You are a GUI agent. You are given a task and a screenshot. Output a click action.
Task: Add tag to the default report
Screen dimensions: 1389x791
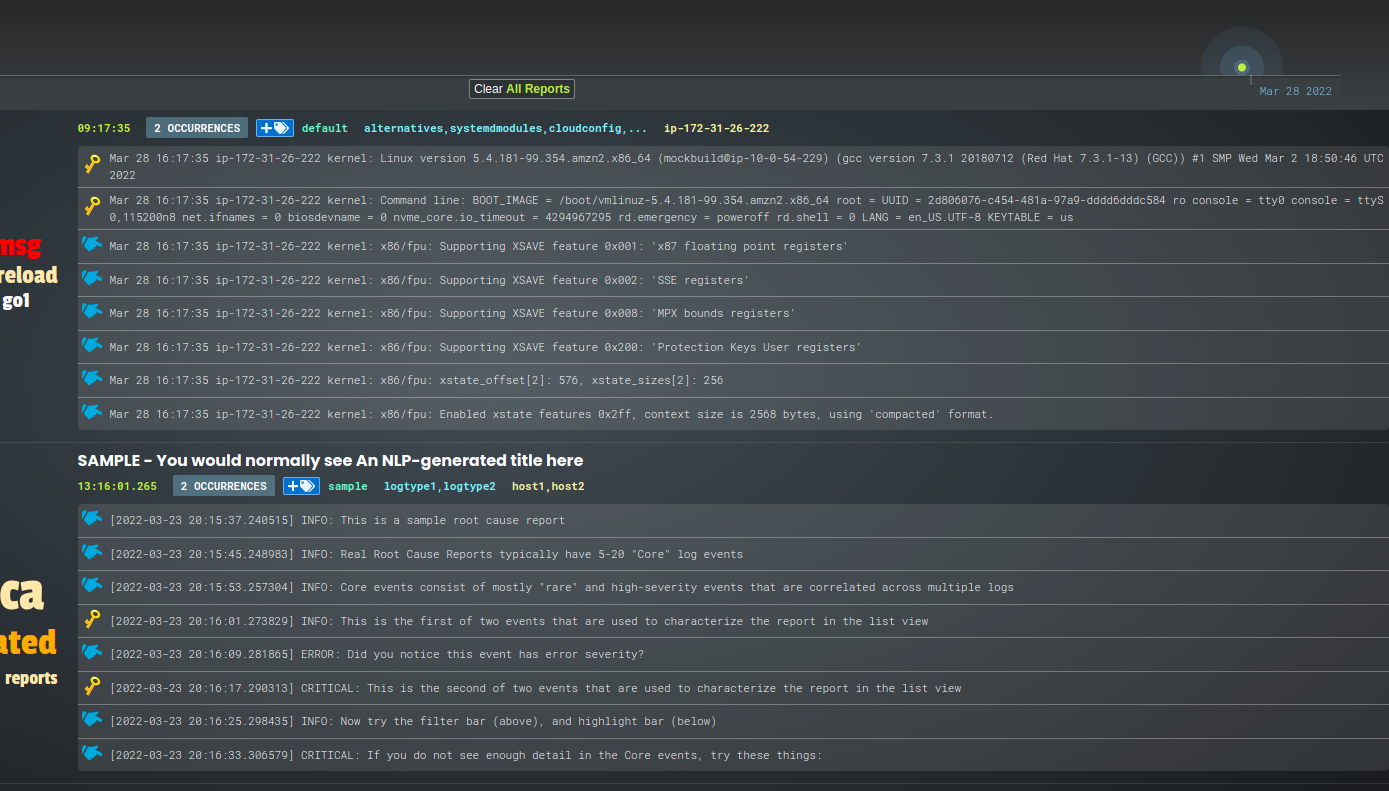click(x=274, y=128)
